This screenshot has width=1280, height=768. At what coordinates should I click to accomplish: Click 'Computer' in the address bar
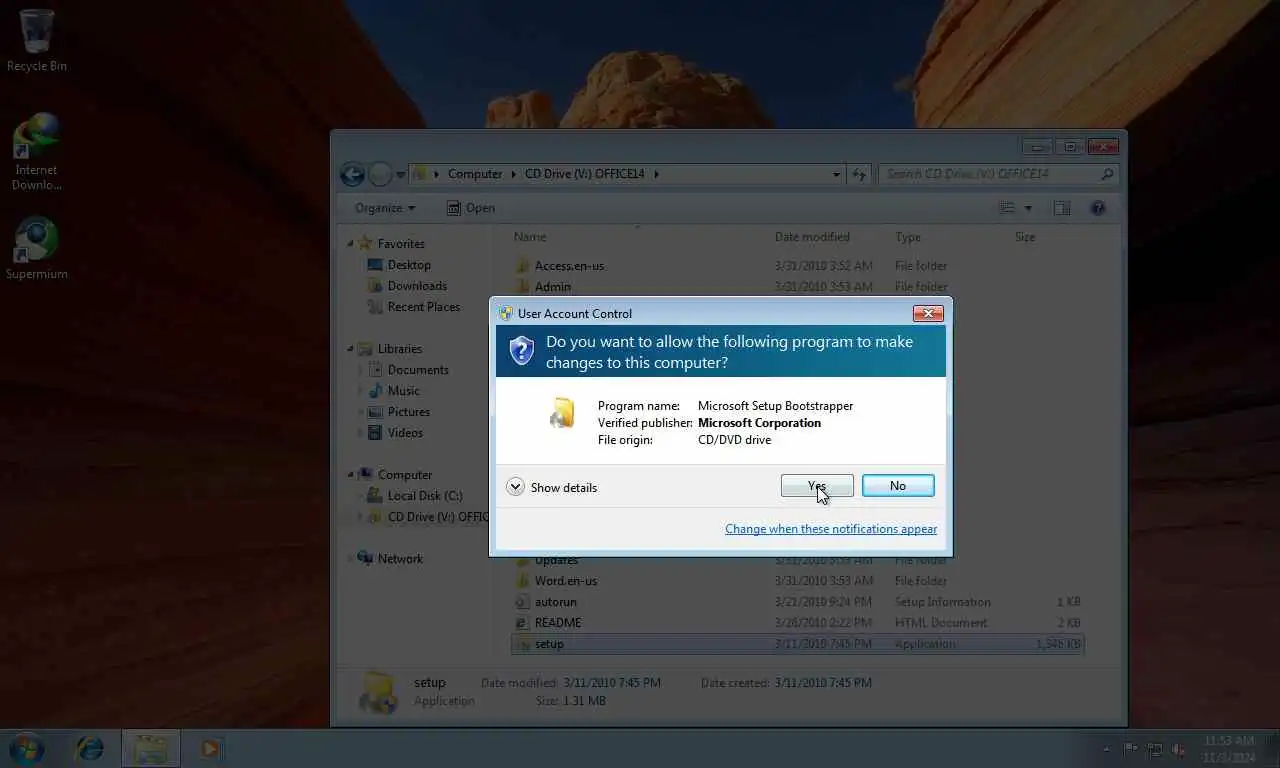[x=475, y=174]
